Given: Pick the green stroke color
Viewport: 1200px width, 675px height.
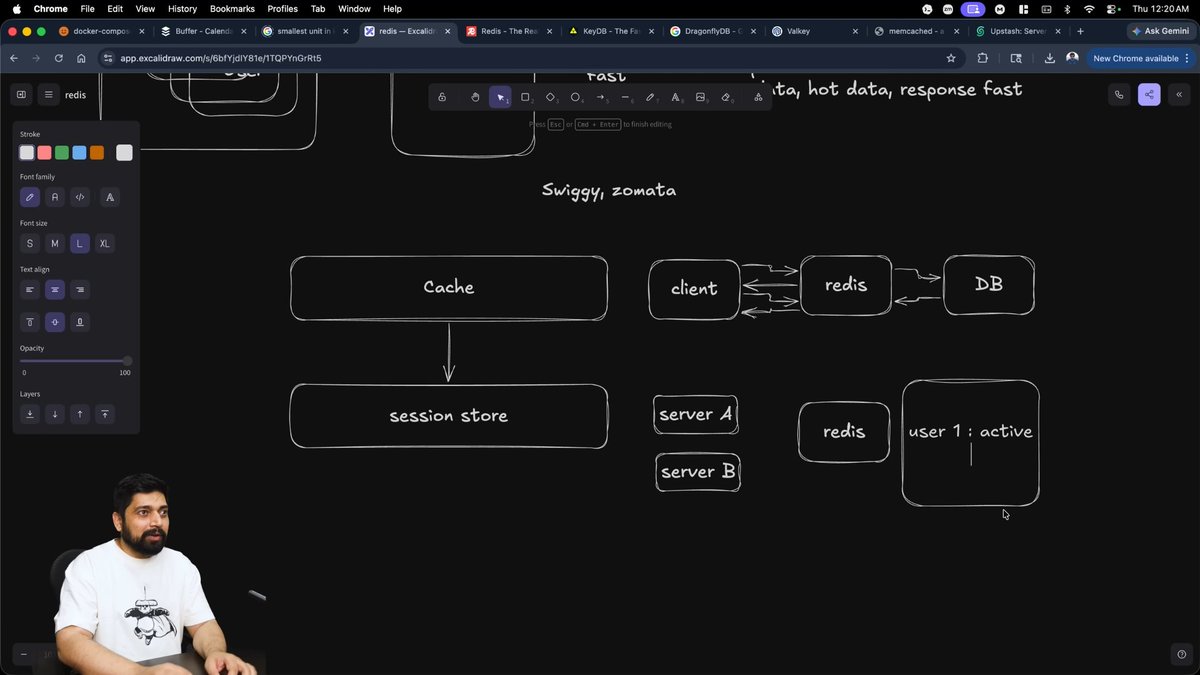Looking at the screenshot, I should 62,153.
